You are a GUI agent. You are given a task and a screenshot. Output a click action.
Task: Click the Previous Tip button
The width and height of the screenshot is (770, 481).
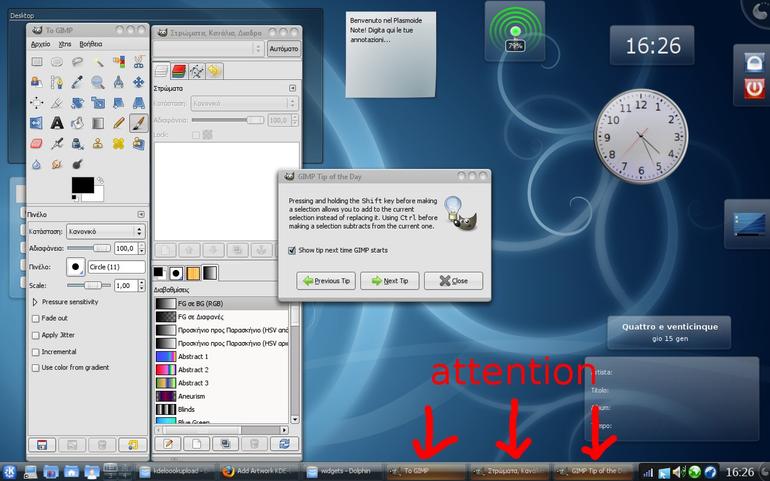point(326,281)
